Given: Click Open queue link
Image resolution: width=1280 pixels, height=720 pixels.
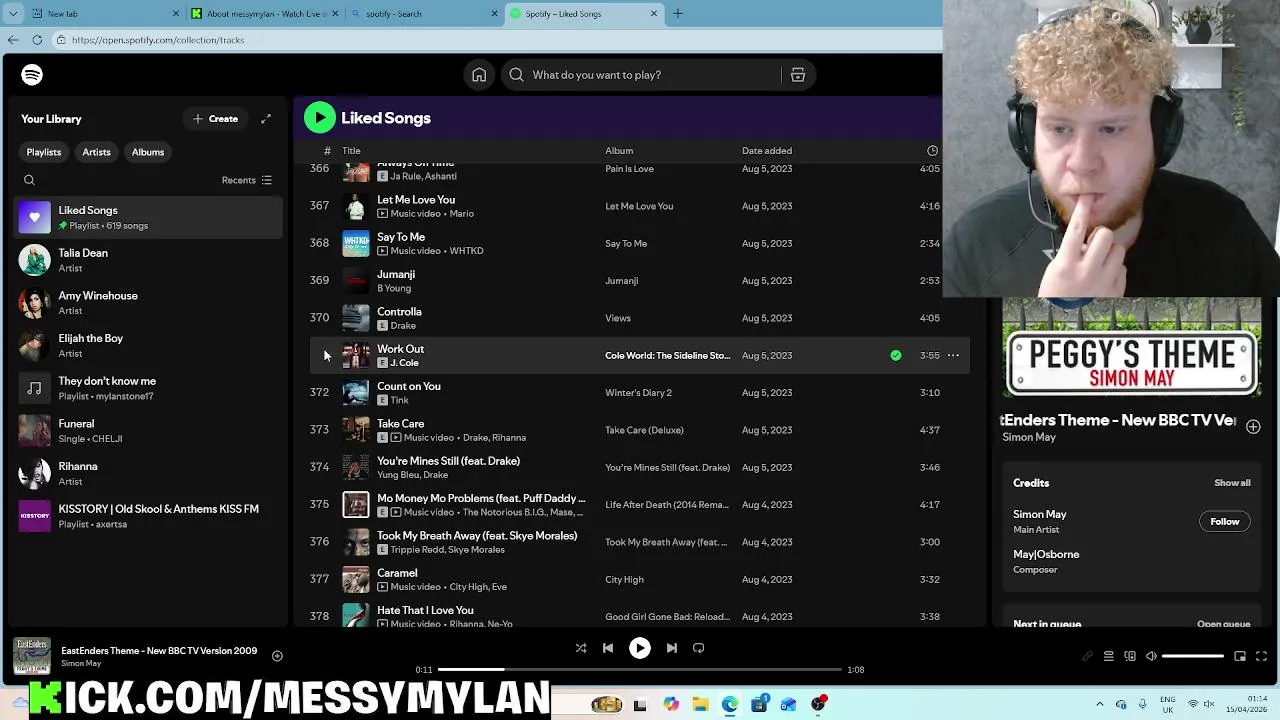Looking at the screenshot, I should [x=1223, y=624].
